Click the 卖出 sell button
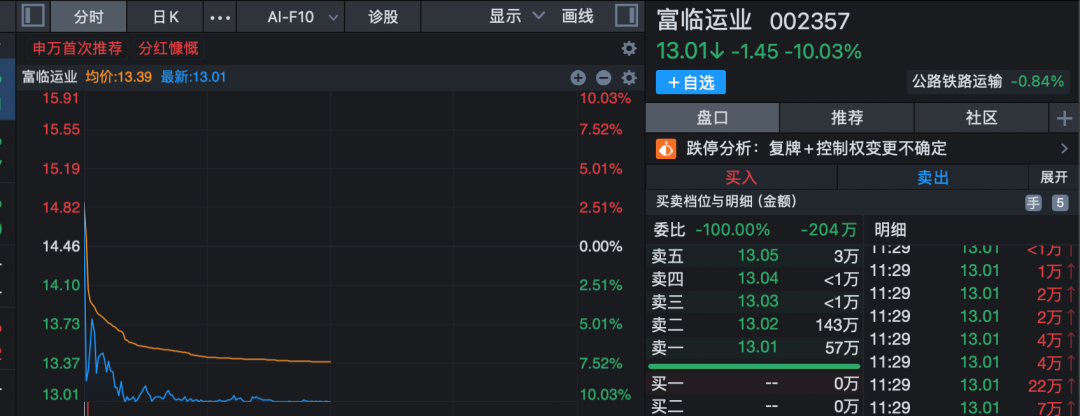1080x416 pixels. click(x=932, y=177)
